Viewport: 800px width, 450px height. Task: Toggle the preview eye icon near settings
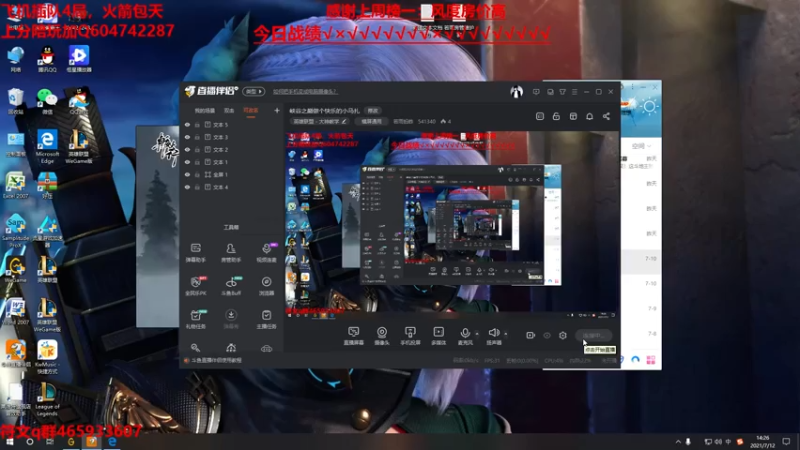coord(546,335)
